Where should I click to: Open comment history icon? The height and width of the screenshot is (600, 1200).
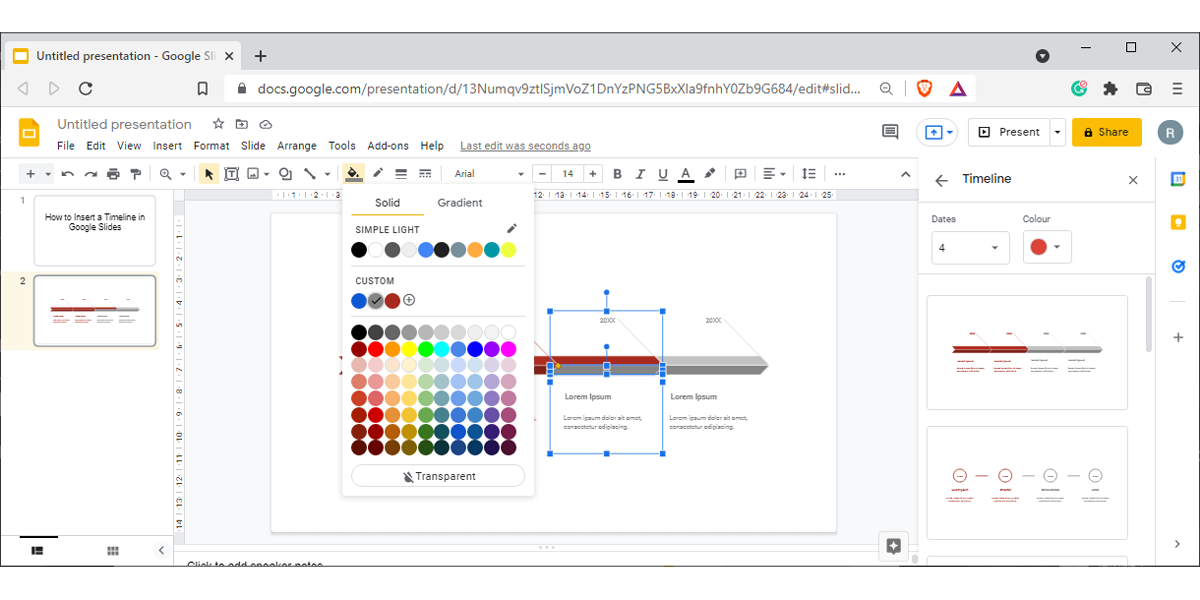pyautogui.click(x=889, y=132)
